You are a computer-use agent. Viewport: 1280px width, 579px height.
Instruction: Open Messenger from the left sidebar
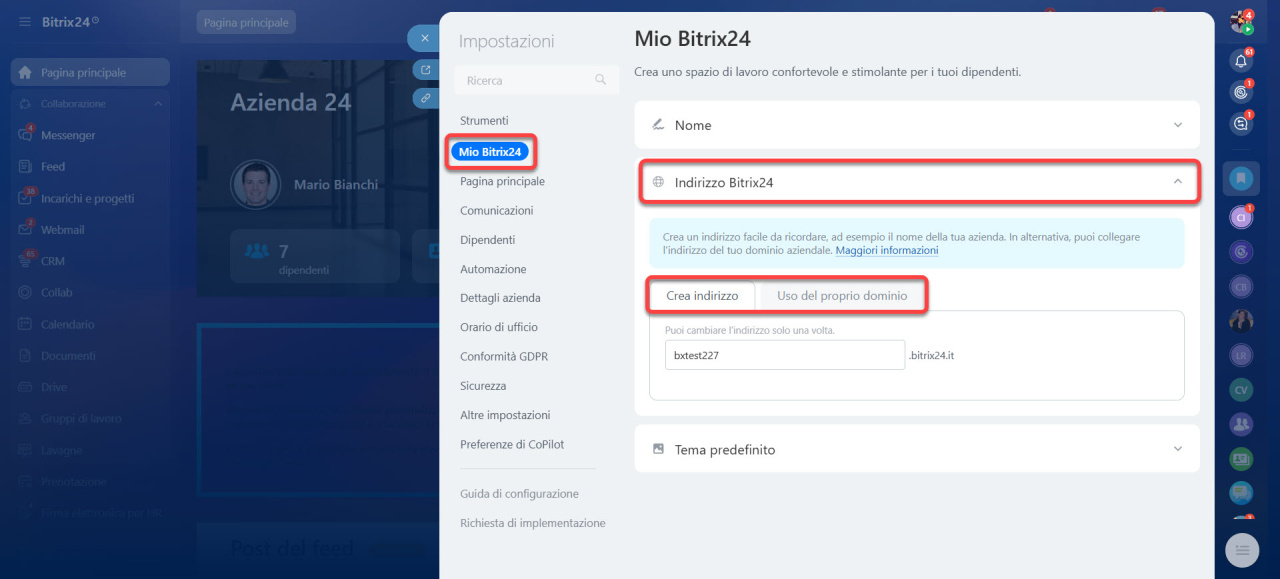68,135
